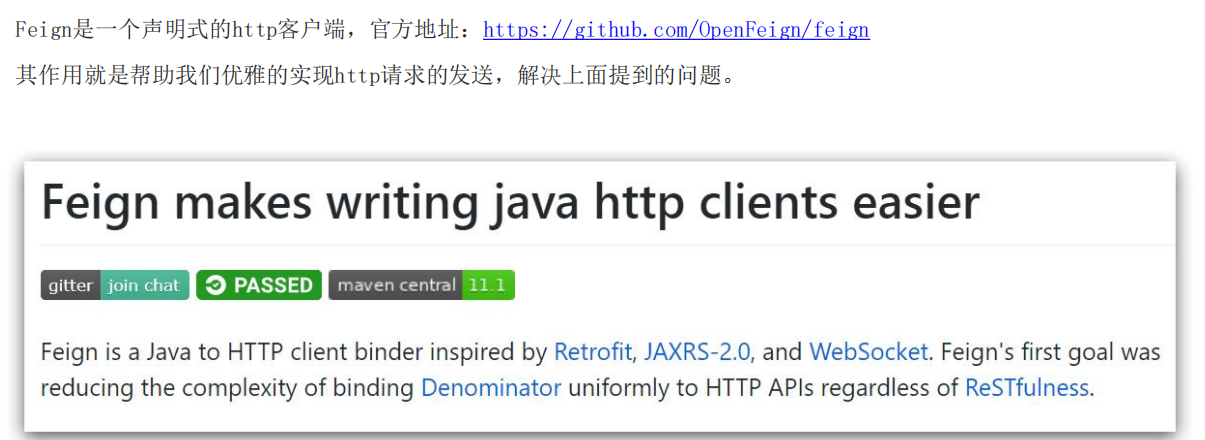Click the text "reducing the complexity of binding"
The image size is (1205, 440).
pyautogui.click(x=227, y=388)
